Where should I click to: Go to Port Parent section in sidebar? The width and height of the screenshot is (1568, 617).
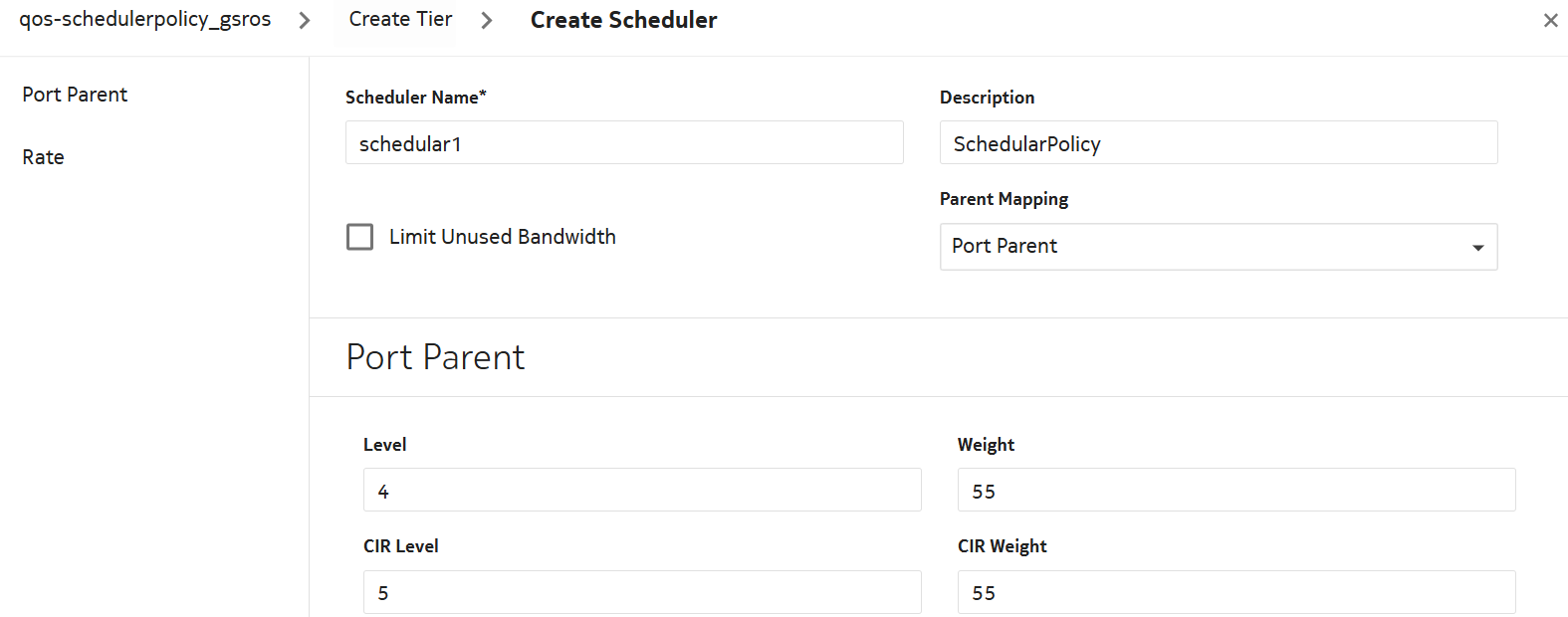pyautogui.click(x=75, y=95)
